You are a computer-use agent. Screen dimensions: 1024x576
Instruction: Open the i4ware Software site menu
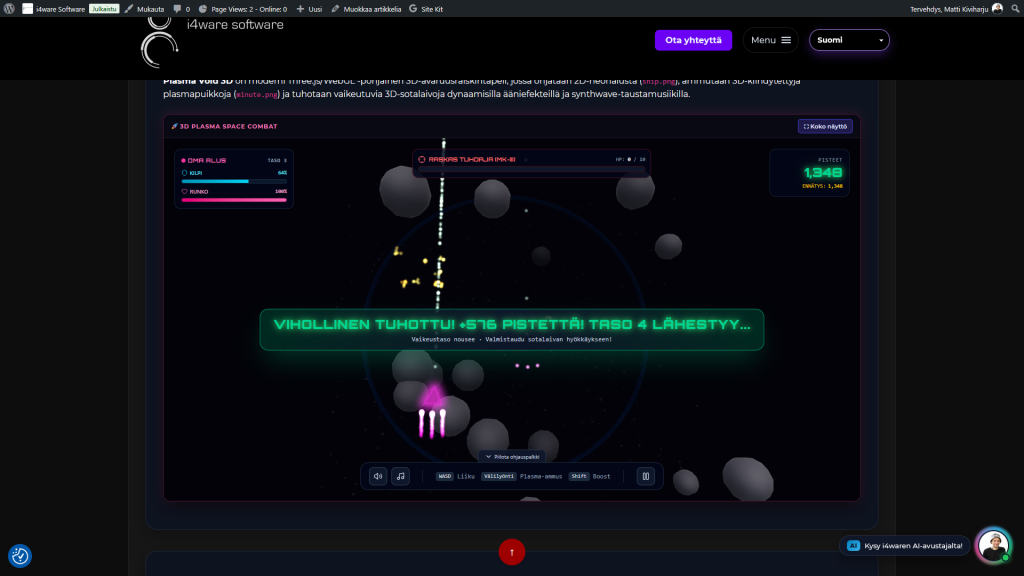tap(54, 9)
